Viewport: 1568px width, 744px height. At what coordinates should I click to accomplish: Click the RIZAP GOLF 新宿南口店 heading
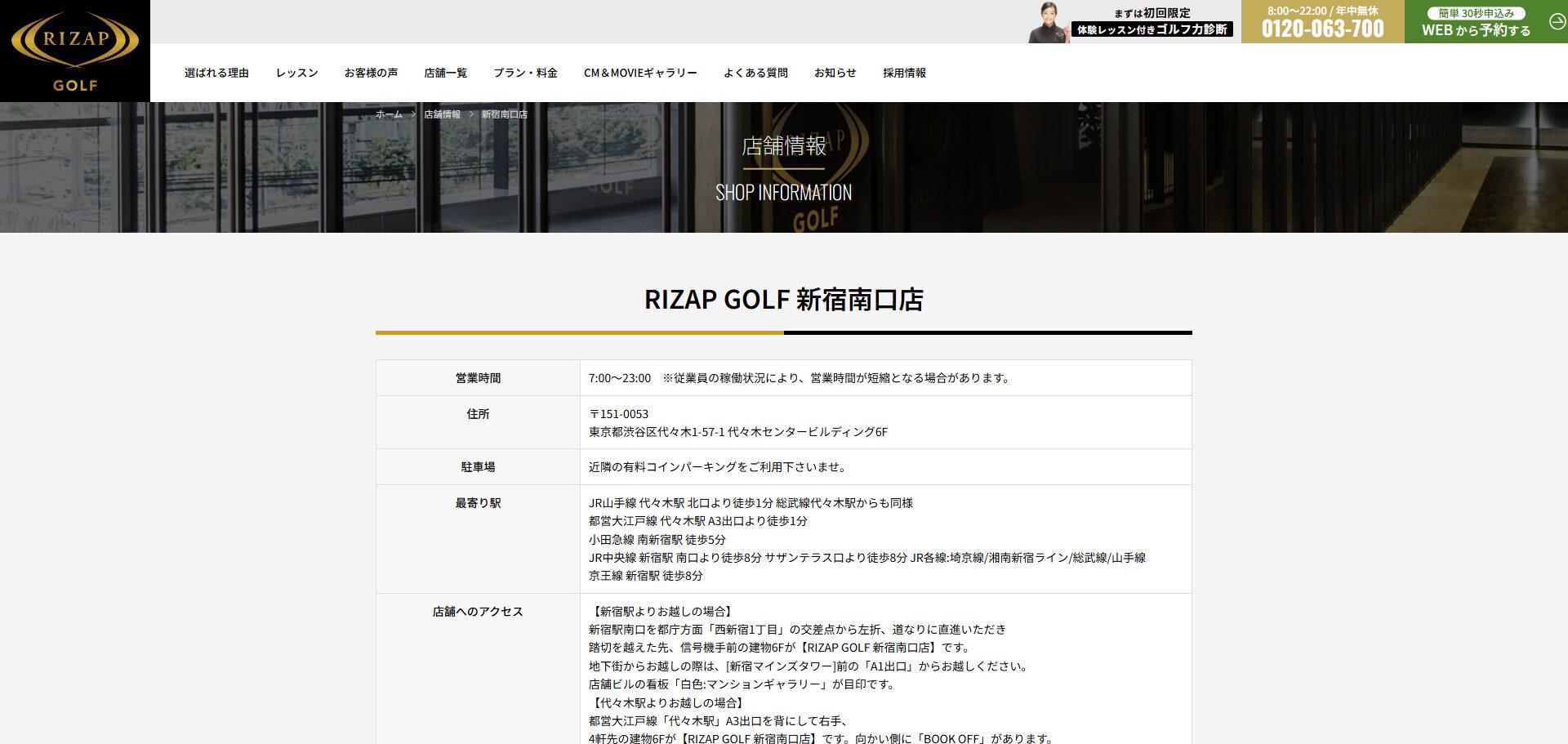coord(784,300)
